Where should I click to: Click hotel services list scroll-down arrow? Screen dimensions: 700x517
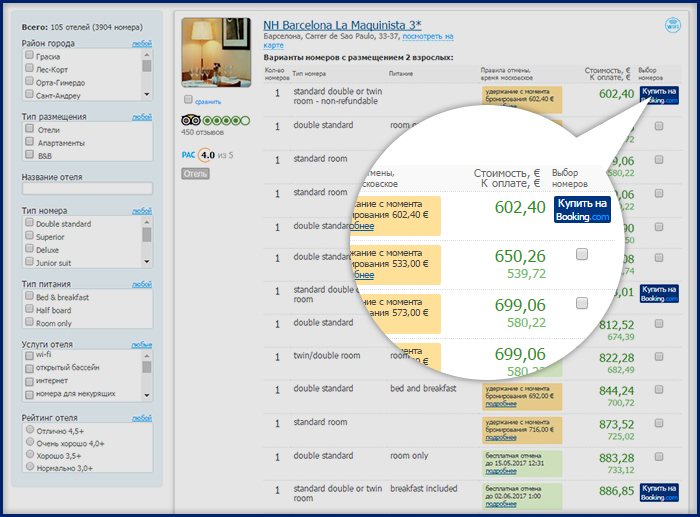pyautogui.click(x=146, y=396)
